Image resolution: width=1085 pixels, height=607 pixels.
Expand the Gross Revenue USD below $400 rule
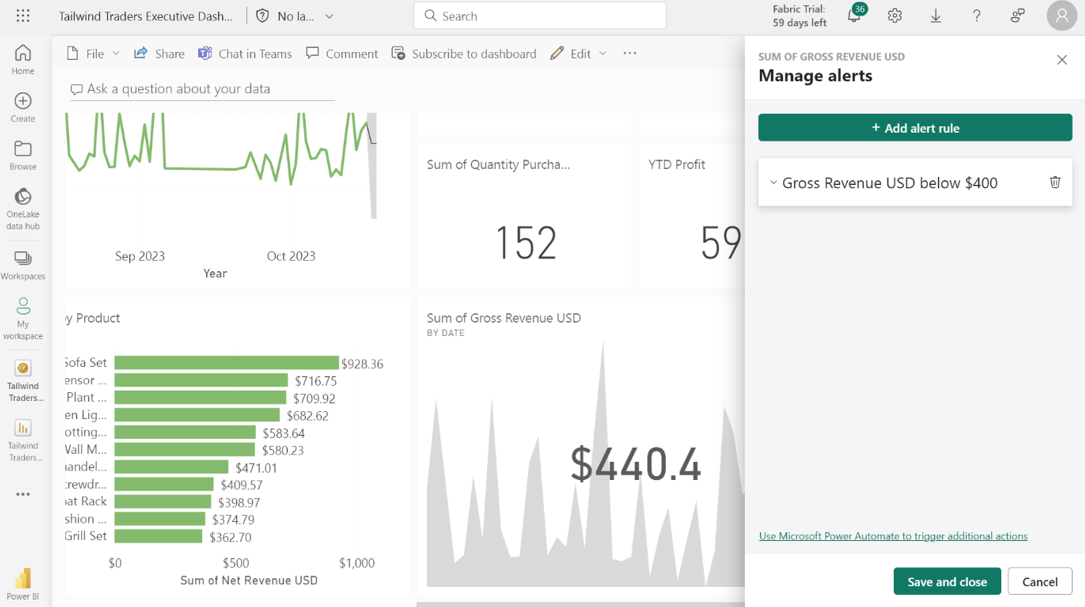pos(773,183)
